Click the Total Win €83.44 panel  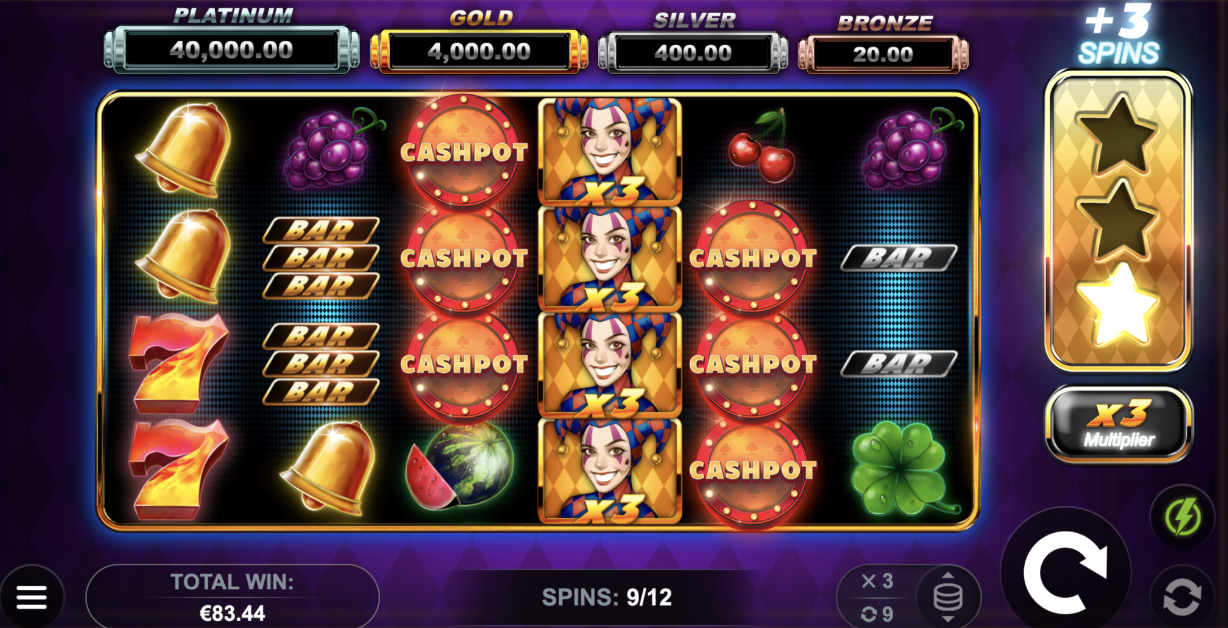(232, 597)
